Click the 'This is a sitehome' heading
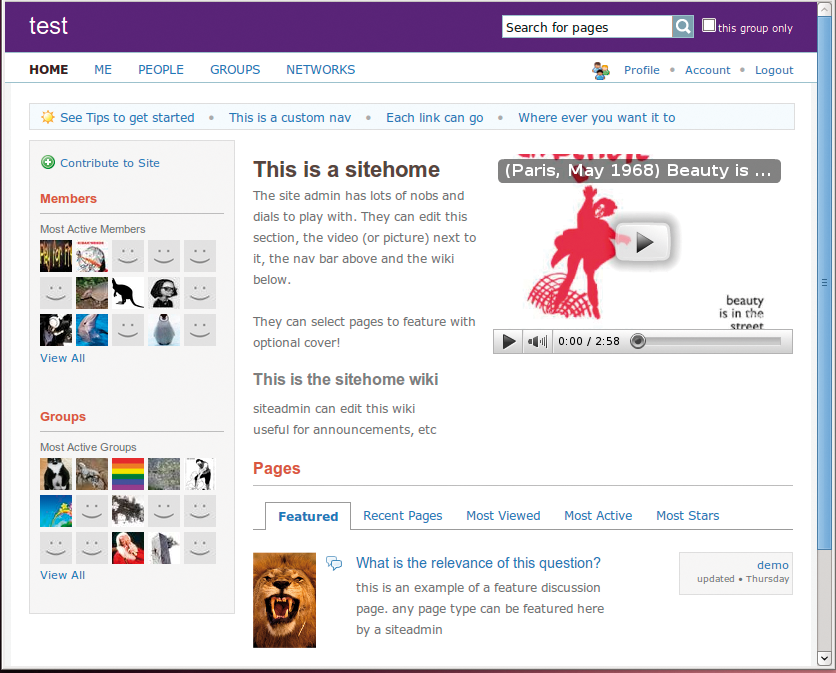Image resolution: width=836 pixels, height=673 pixels. (347, 170)
